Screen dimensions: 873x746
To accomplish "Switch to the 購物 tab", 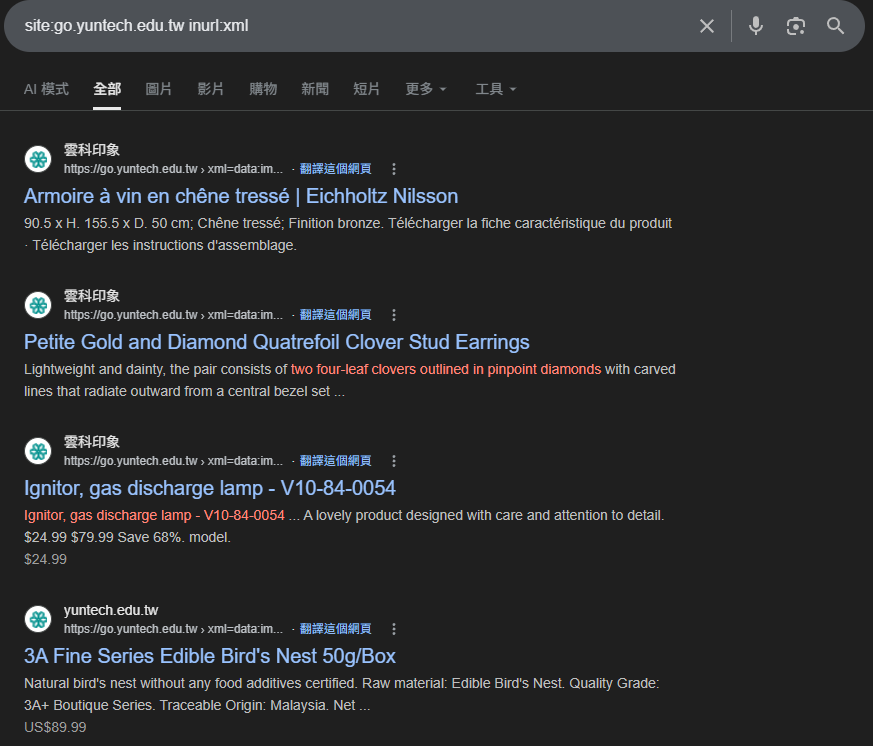I will point(263,89).
